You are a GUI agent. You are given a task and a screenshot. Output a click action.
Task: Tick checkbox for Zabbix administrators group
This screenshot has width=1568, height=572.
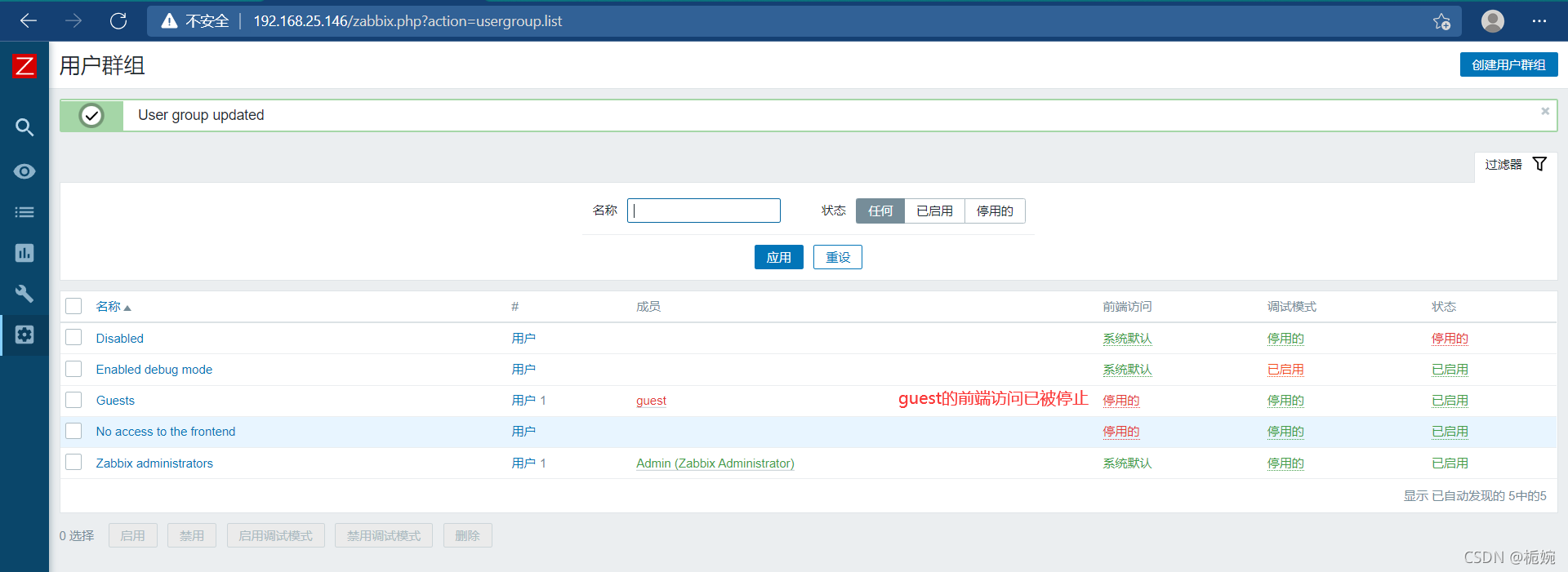click(x=73, y=462)
